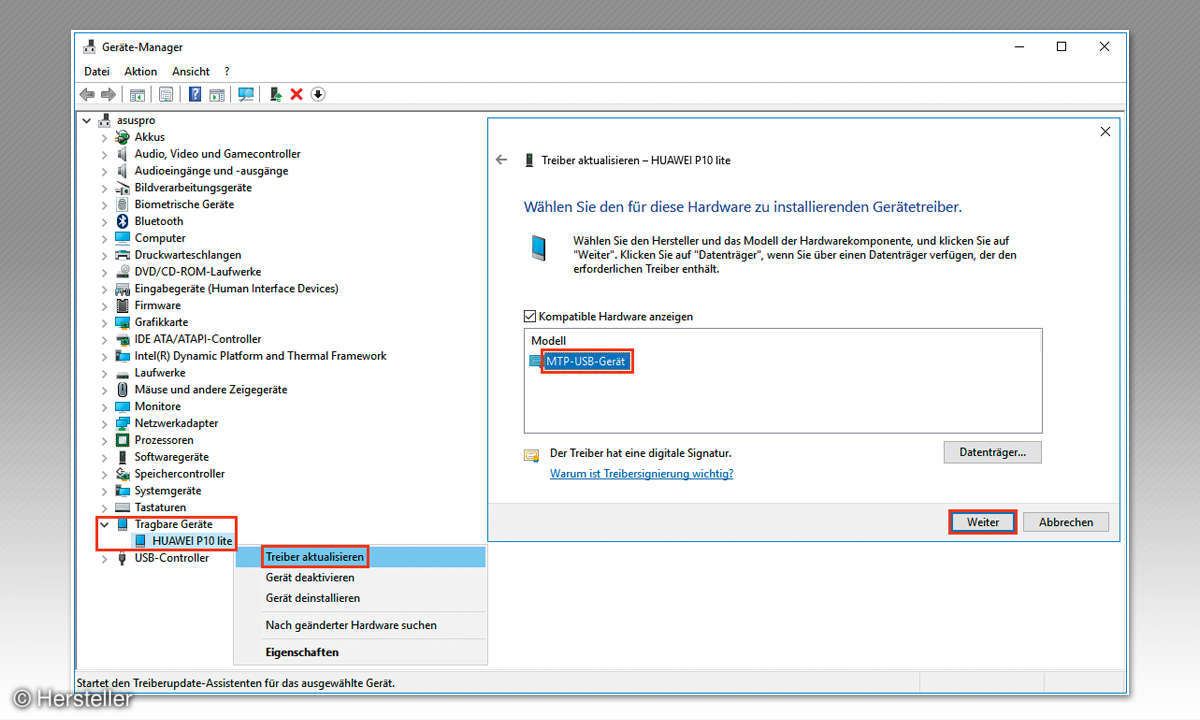Open Eigenschaften from context menu

[x=360, y=652]
